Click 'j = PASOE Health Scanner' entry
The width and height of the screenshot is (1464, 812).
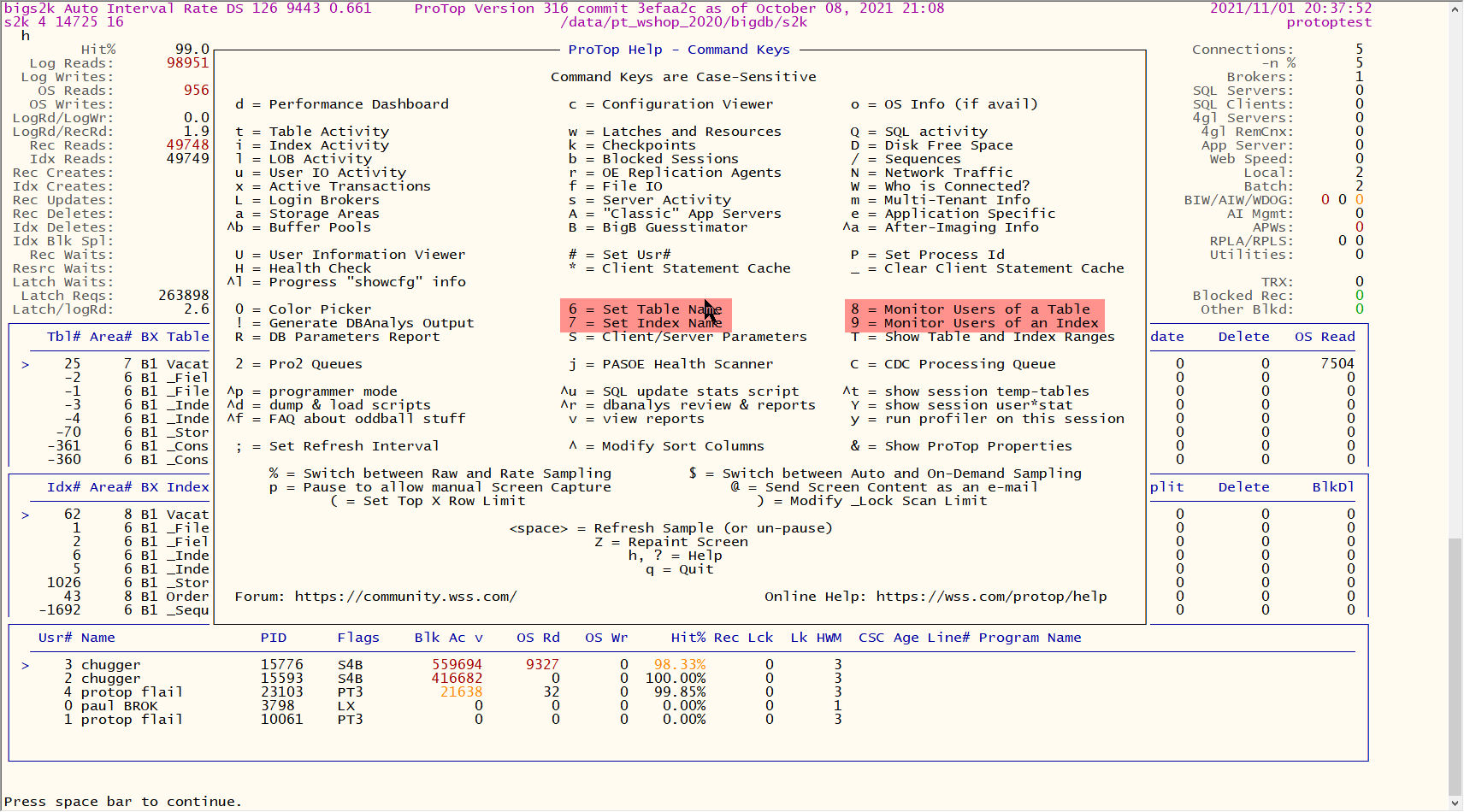coord(670,364)
